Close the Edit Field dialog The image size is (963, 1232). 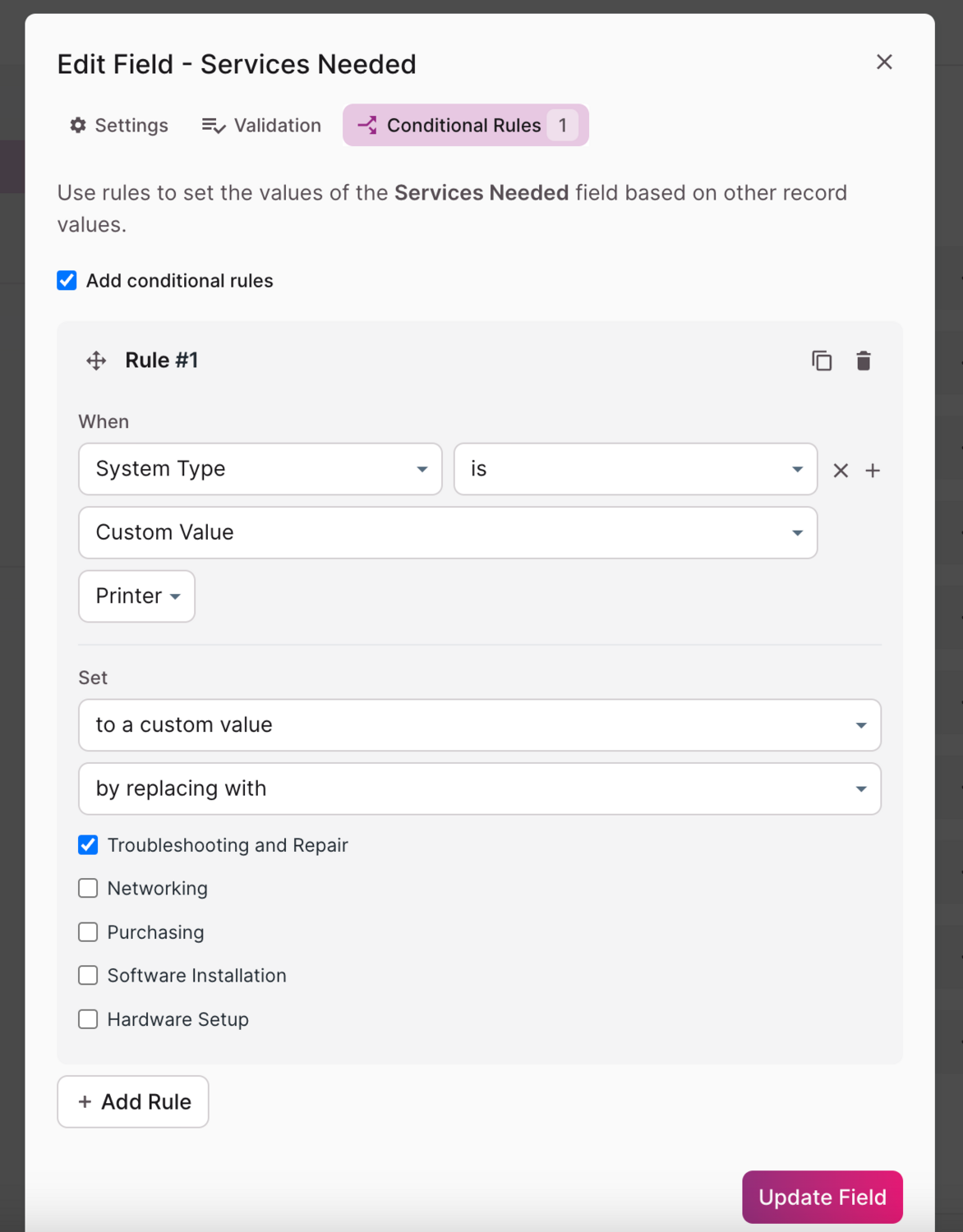click(884, 62)
